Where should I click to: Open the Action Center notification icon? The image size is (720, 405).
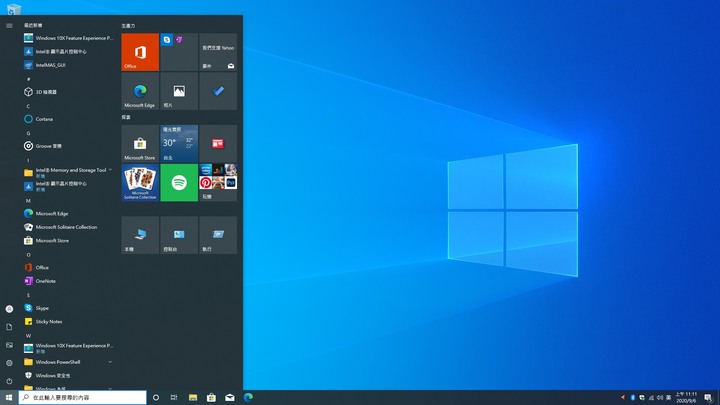pos(709,398)
